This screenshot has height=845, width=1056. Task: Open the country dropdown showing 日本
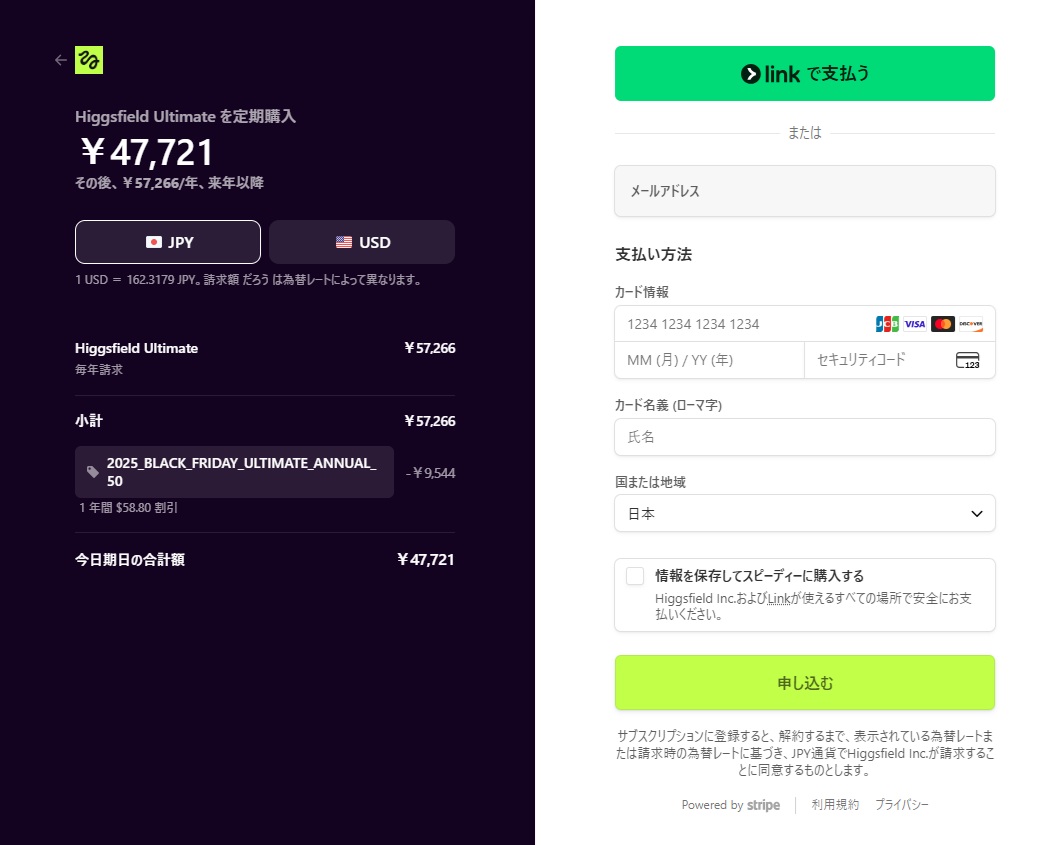click(x=790, y=513)
